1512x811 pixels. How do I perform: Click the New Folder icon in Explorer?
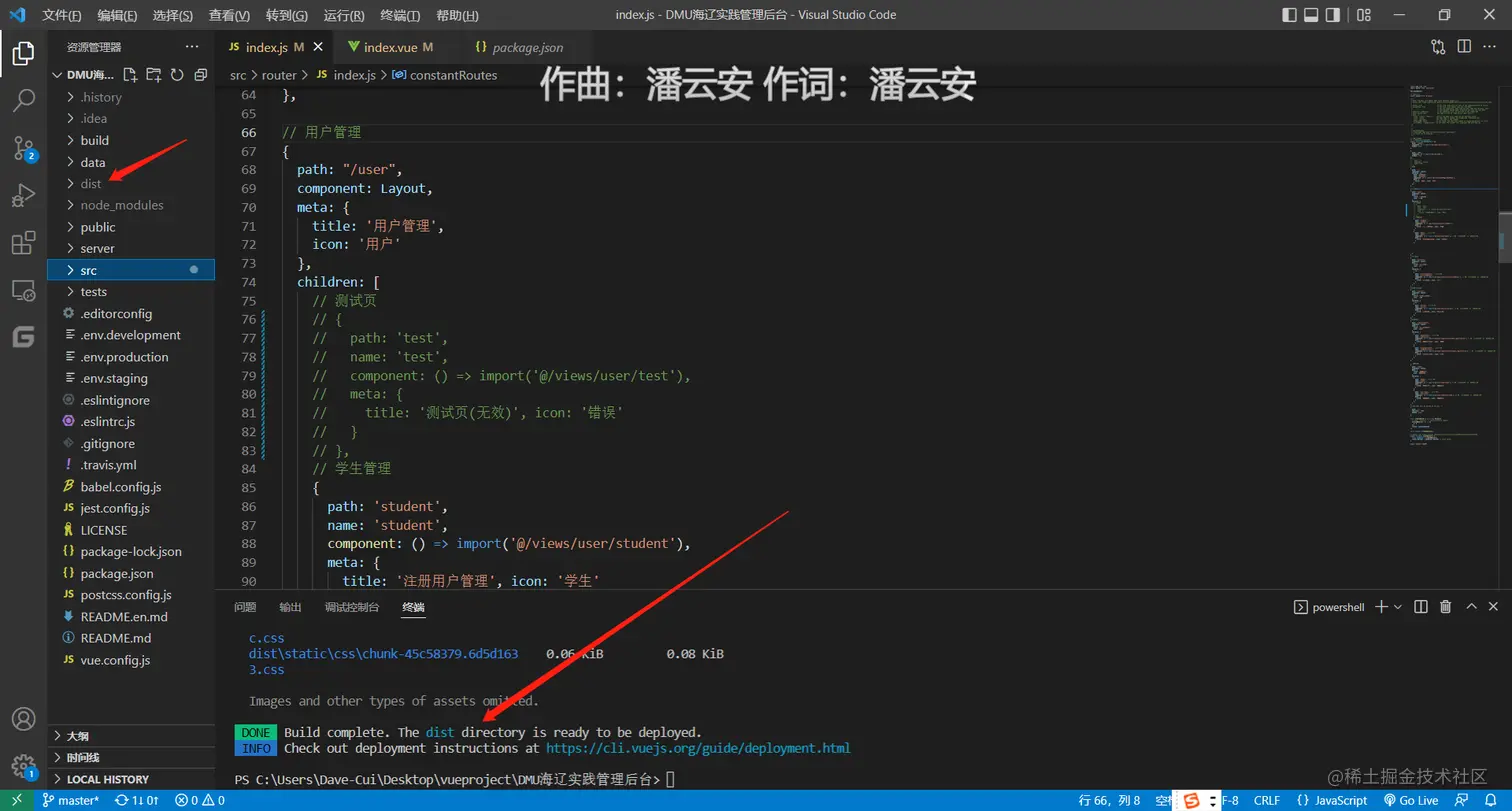[153, 75]
